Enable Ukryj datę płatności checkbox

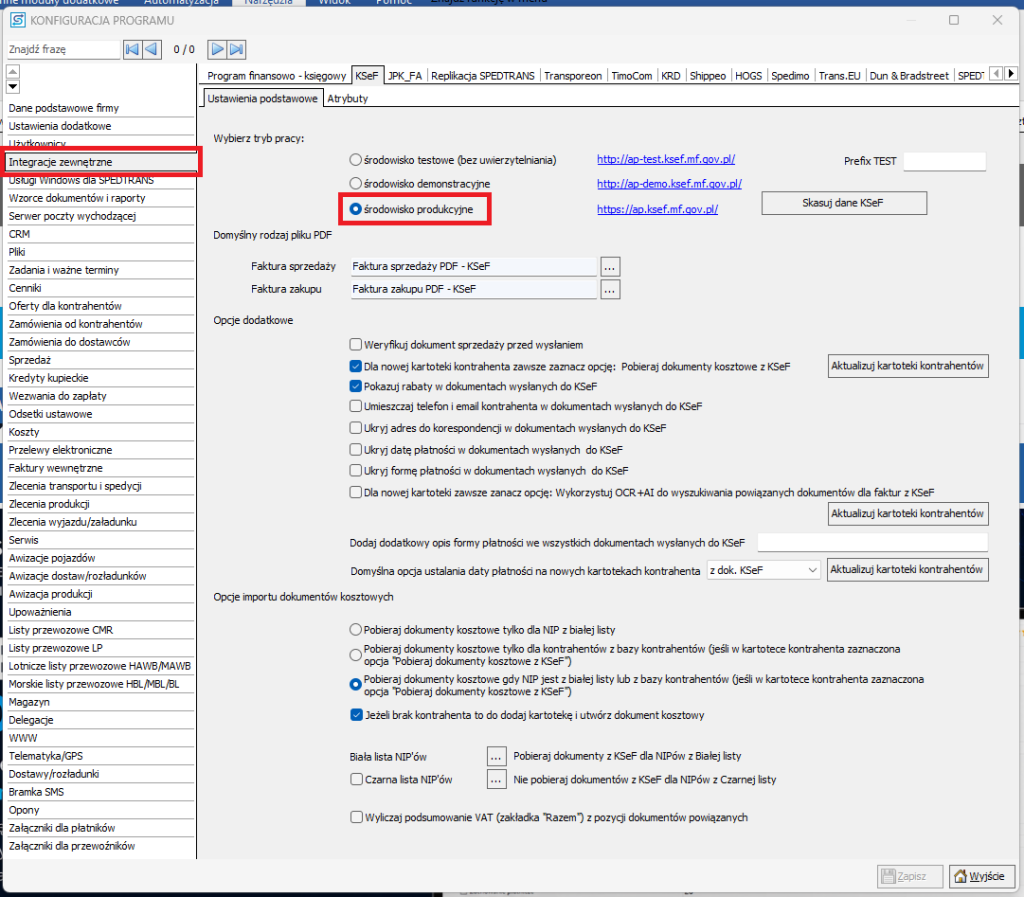(356, 449)
